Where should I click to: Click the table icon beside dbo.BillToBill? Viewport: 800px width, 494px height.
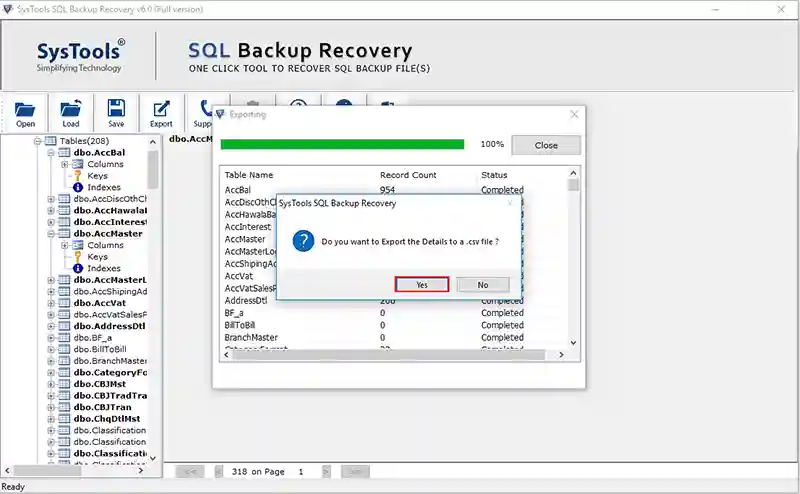tap(64, 350)
